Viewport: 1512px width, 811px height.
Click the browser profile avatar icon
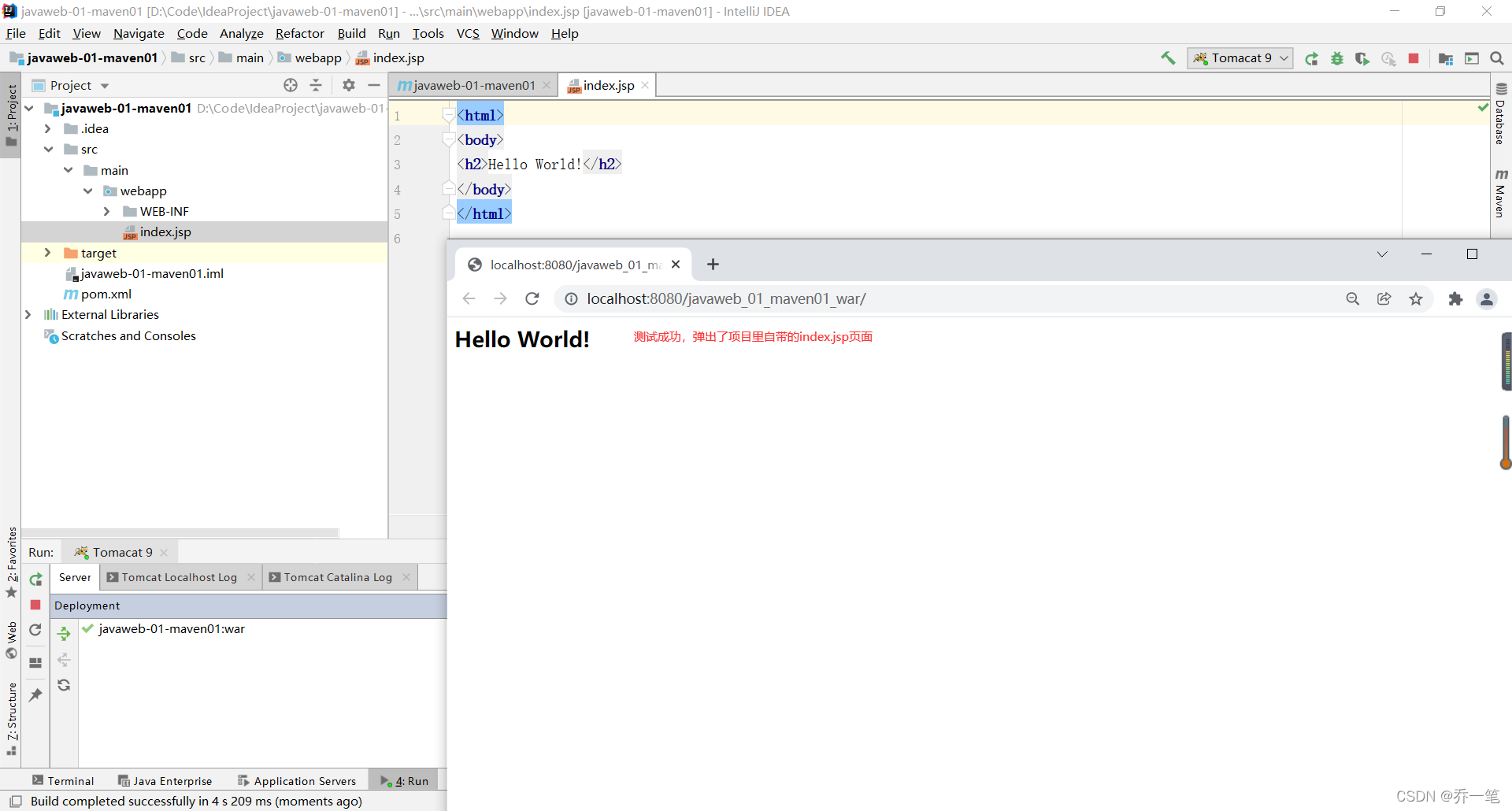pos(1487,298)
